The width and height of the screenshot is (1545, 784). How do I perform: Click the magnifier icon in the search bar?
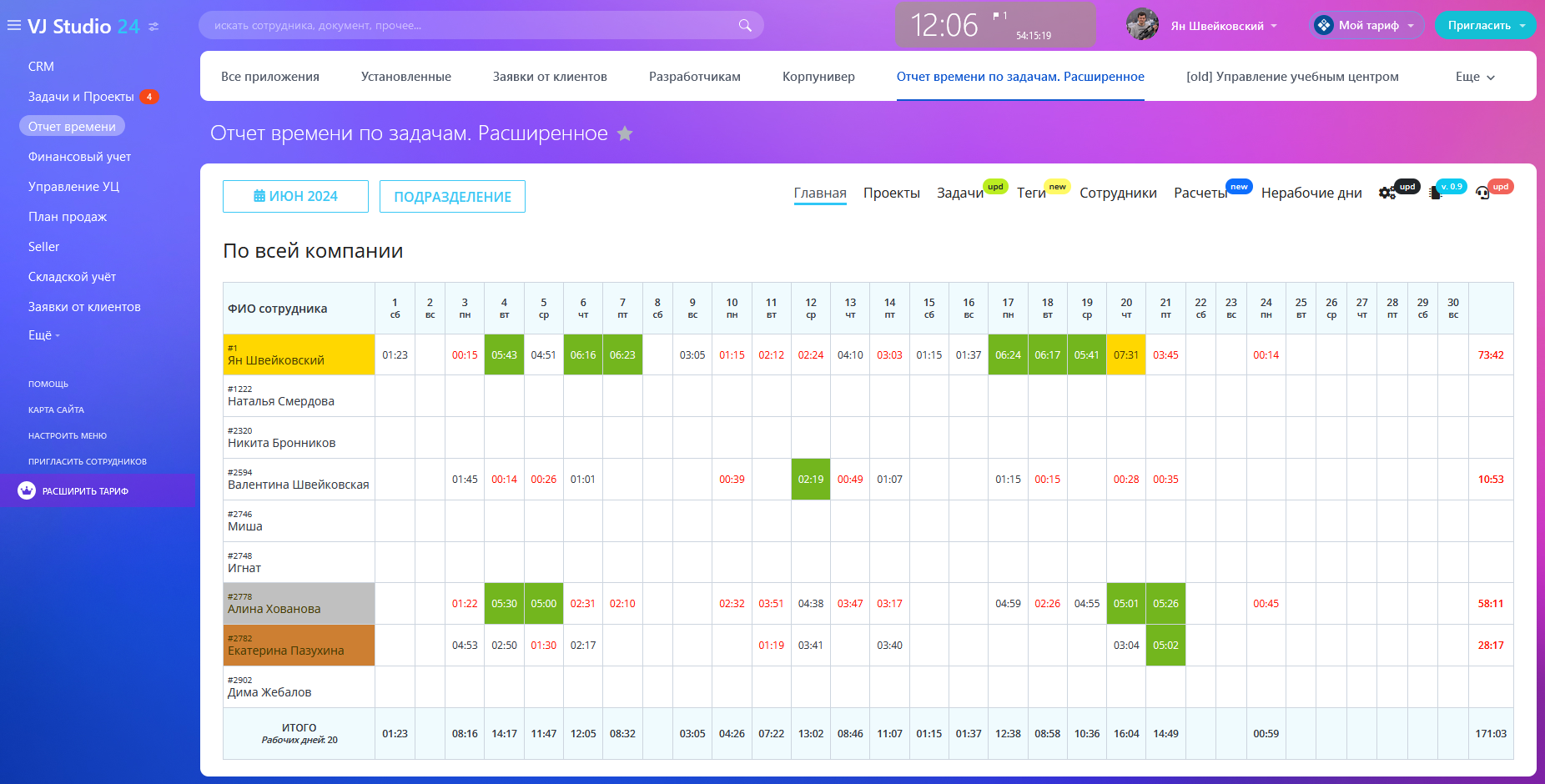[x=744, y=26]
